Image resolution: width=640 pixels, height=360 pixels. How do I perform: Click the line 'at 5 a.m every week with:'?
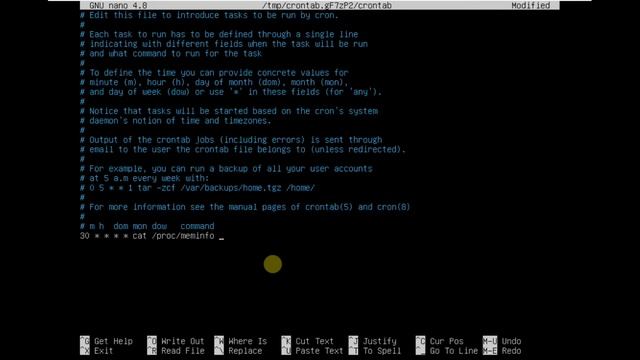tap(144, 178)
